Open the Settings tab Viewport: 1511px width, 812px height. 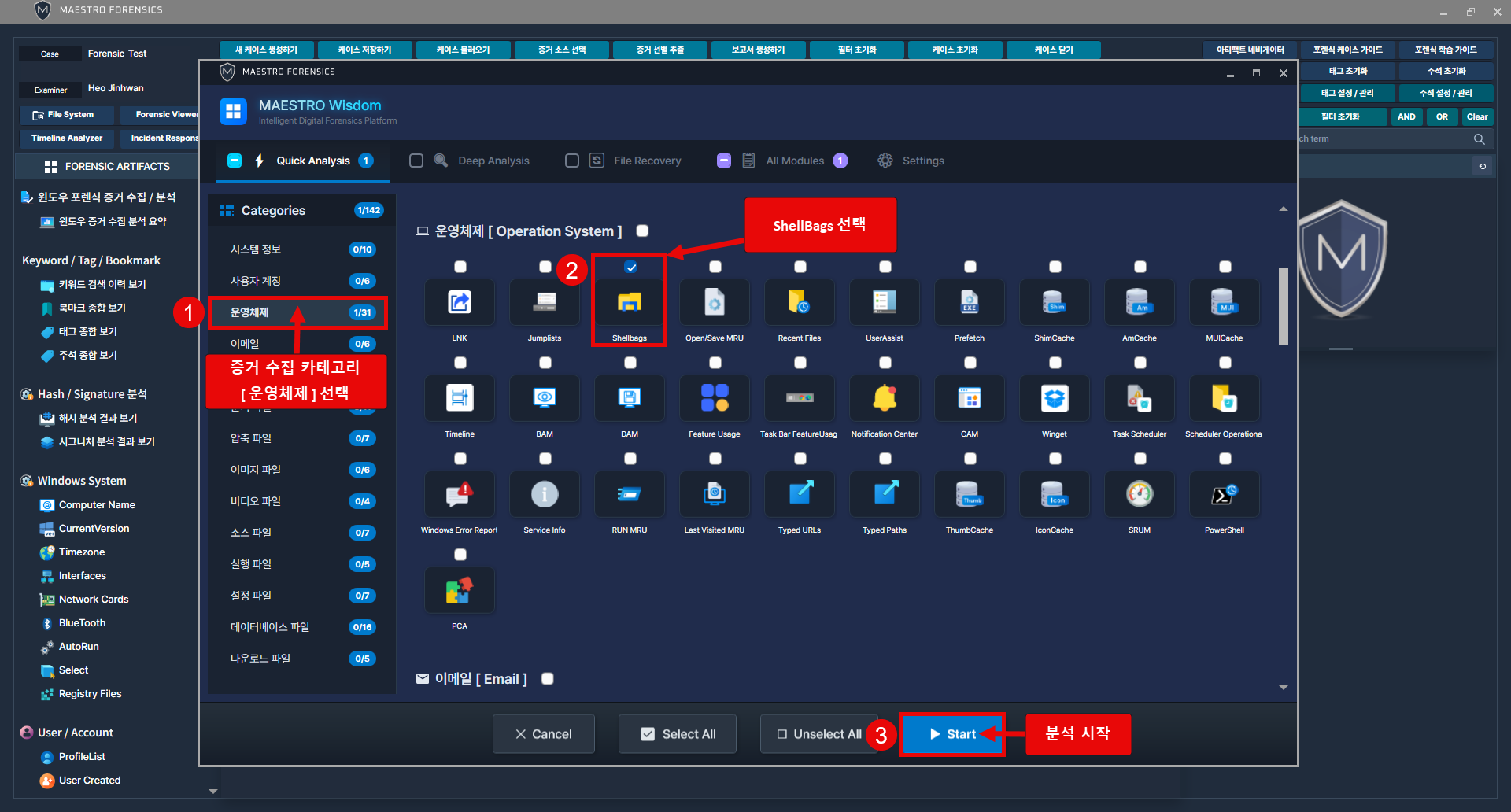pos(911,161)
